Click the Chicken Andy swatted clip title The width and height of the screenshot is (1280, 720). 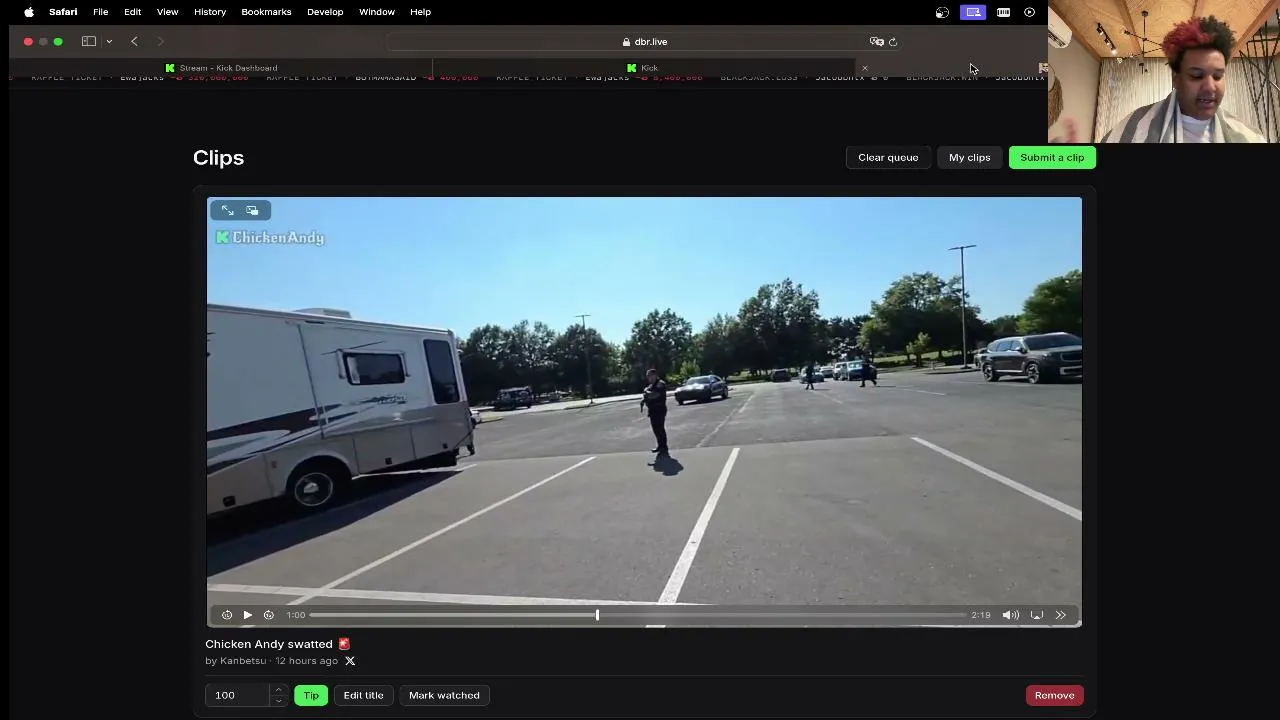pos(278,644)
